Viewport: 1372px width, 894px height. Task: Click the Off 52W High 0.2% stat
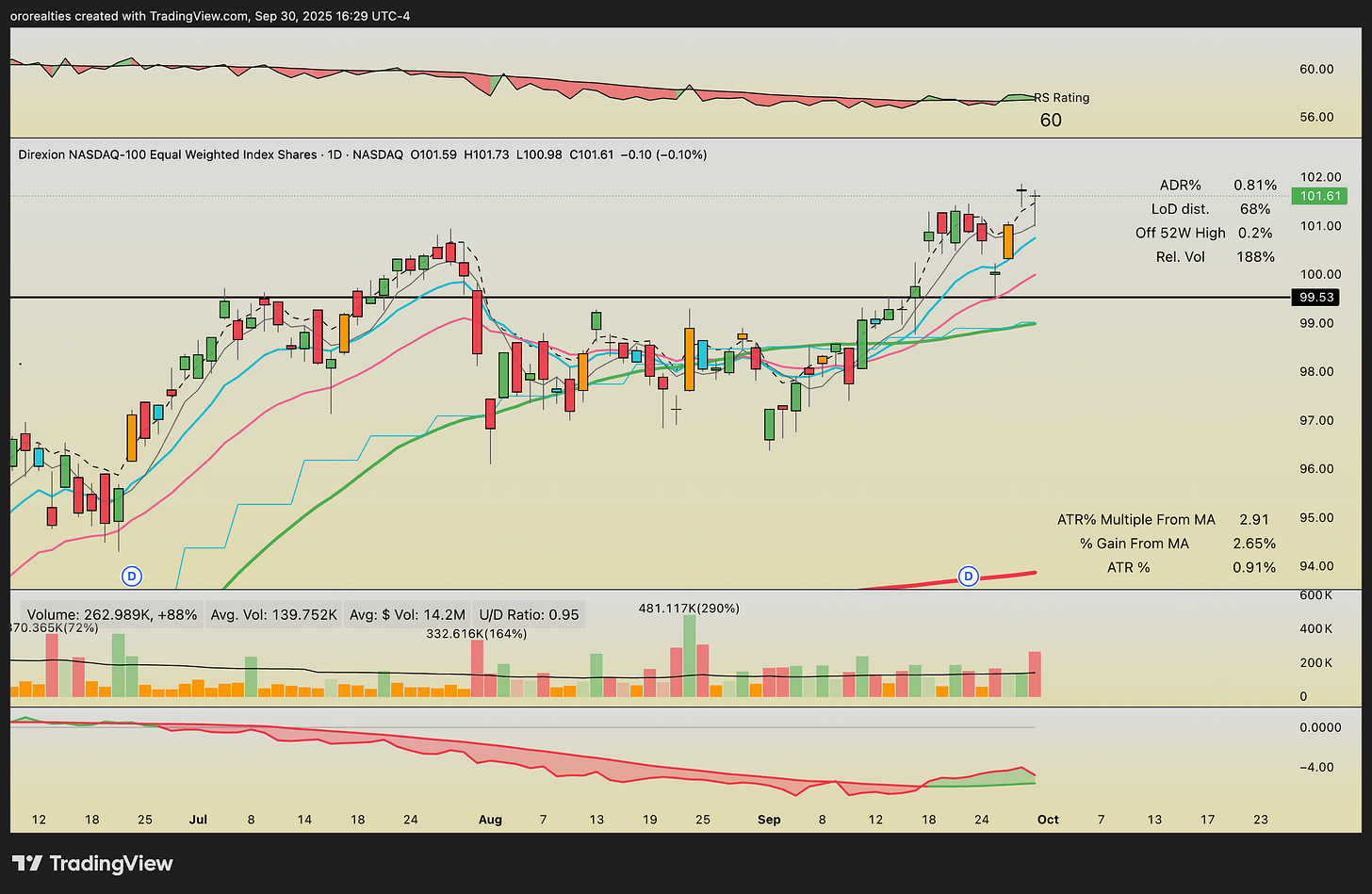pyautogui.click(x=1204, y=233)
